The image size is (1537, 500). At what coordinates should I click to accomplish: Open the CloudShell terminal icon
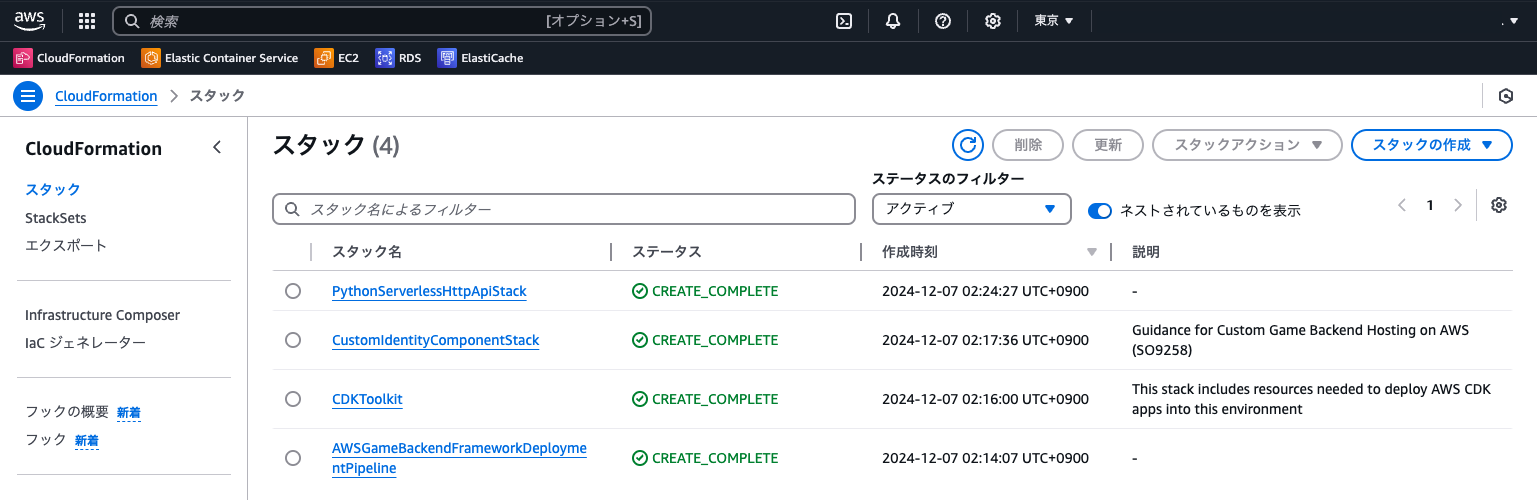(x=844, y=21)
